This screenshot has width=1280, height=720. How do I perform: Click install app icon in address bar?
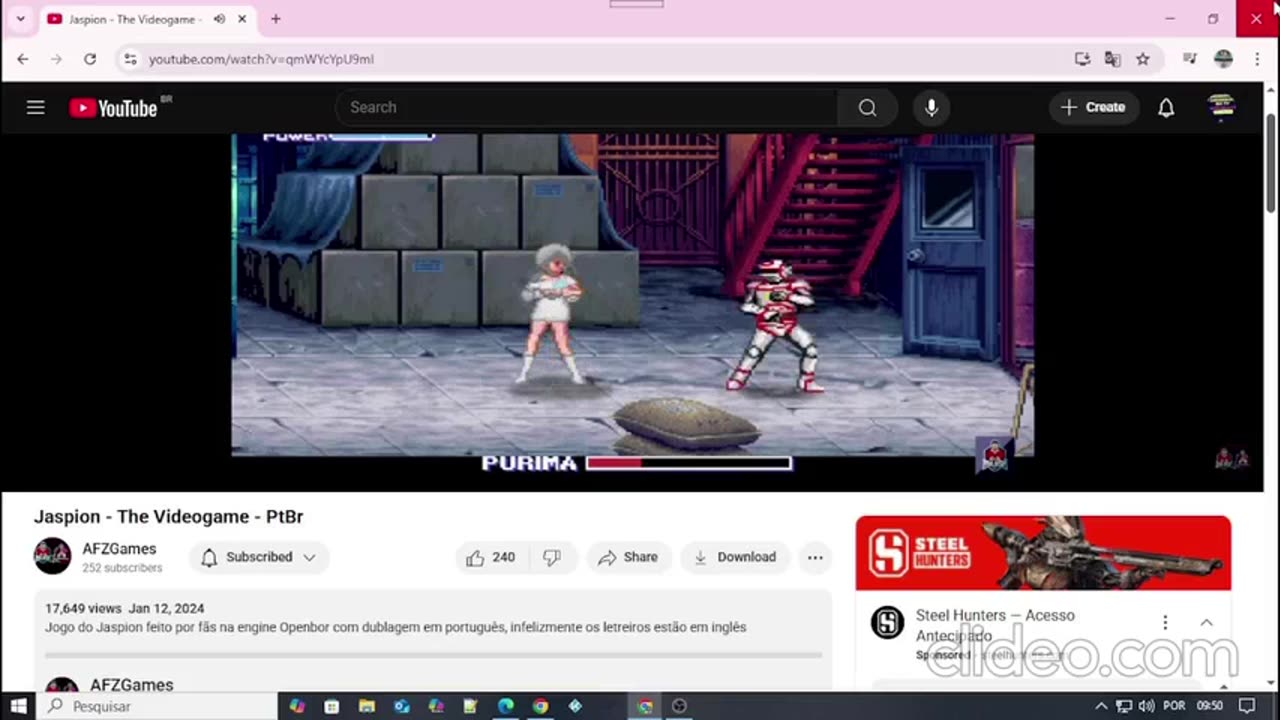(1082, 59)
